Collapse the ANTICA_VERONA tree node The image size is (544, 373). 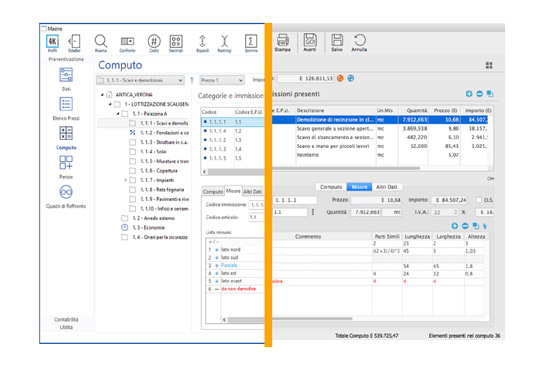(102, 94)
